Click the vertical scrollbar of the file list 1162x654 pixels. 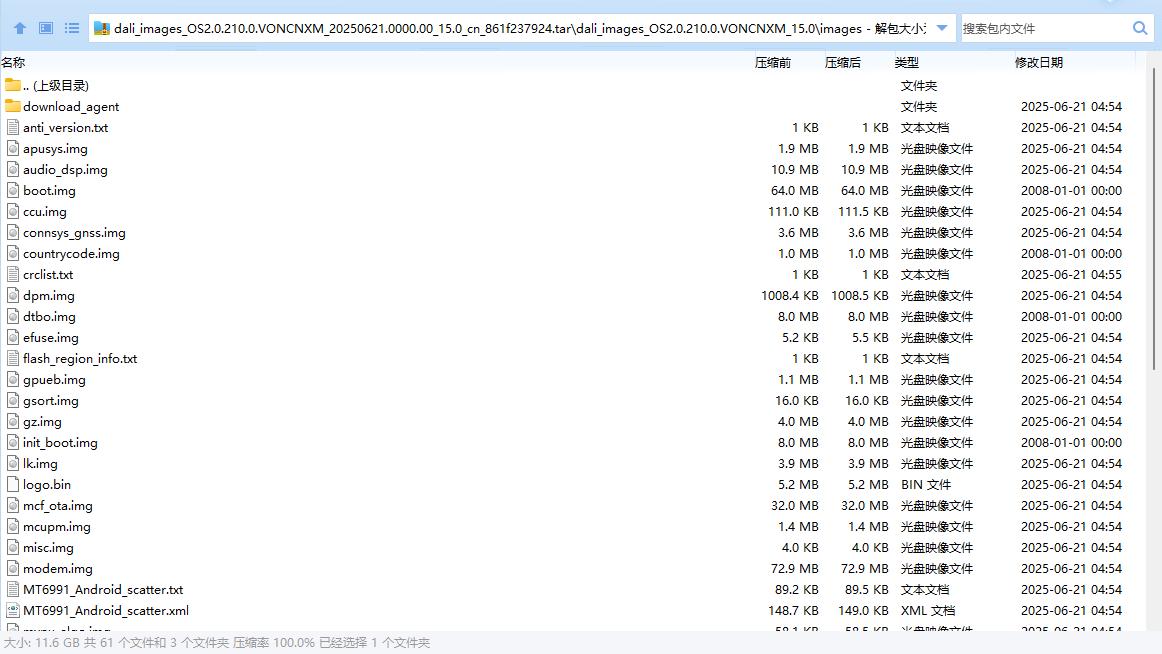(x=1154, y=218)
